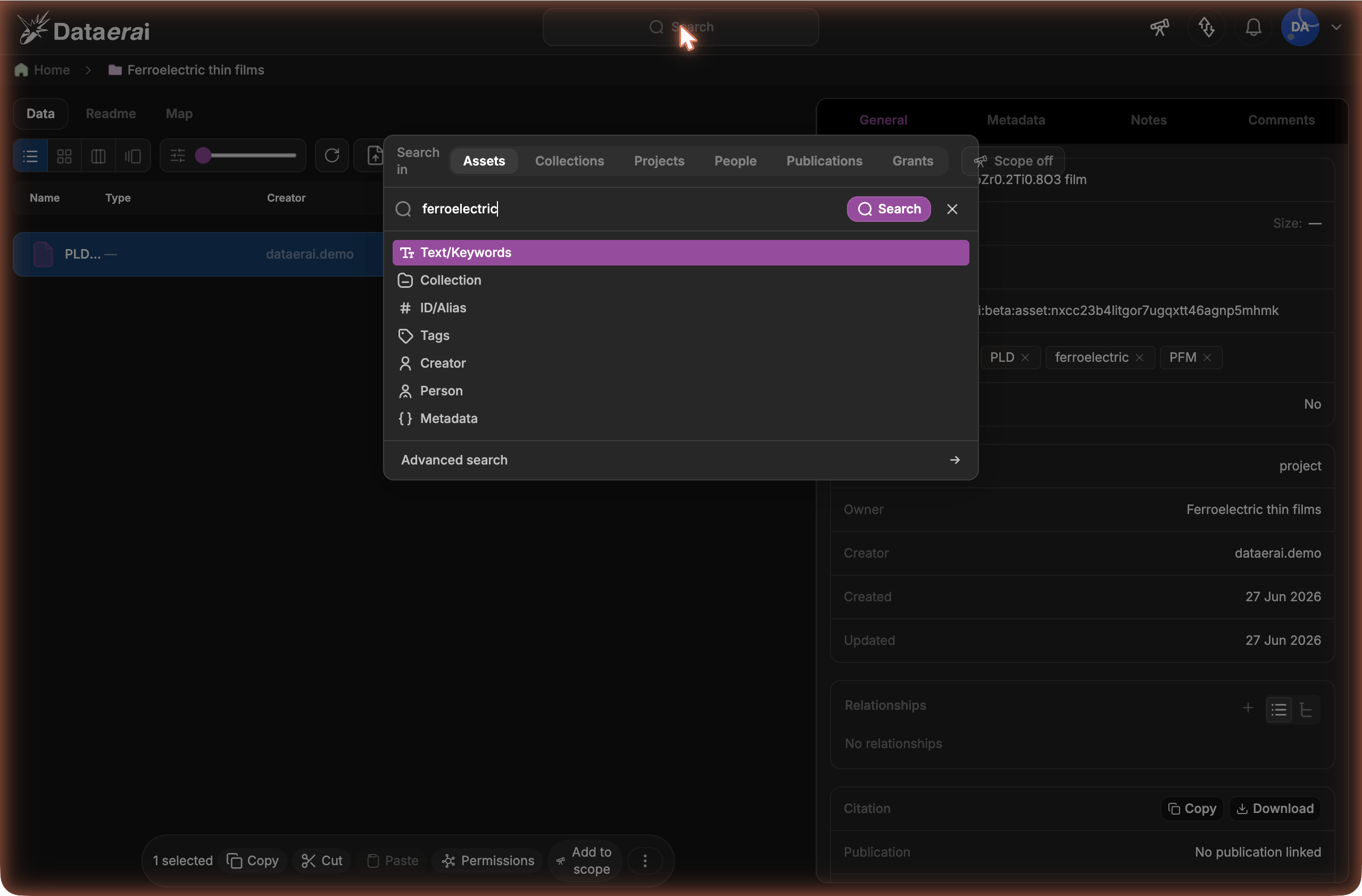The image size is (1362, 896).
Task: Sort by Type column header
Action: click(118, 198)
